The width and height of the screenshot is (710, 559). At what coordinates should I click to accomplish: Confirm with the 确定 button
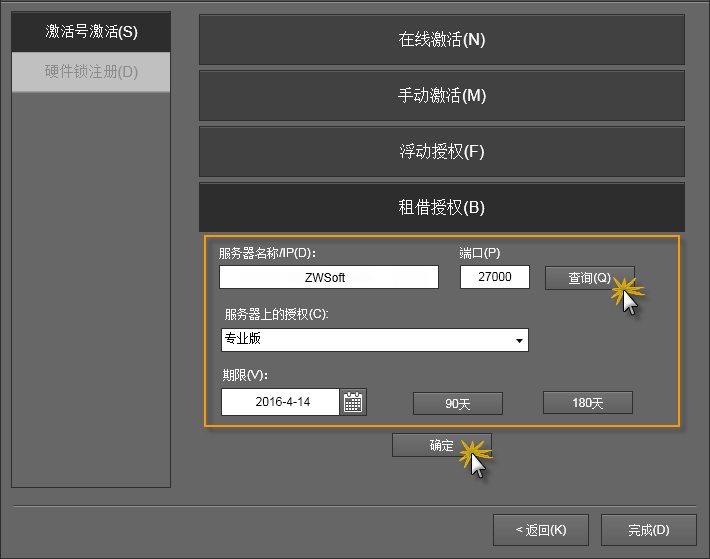coord(441,446)
